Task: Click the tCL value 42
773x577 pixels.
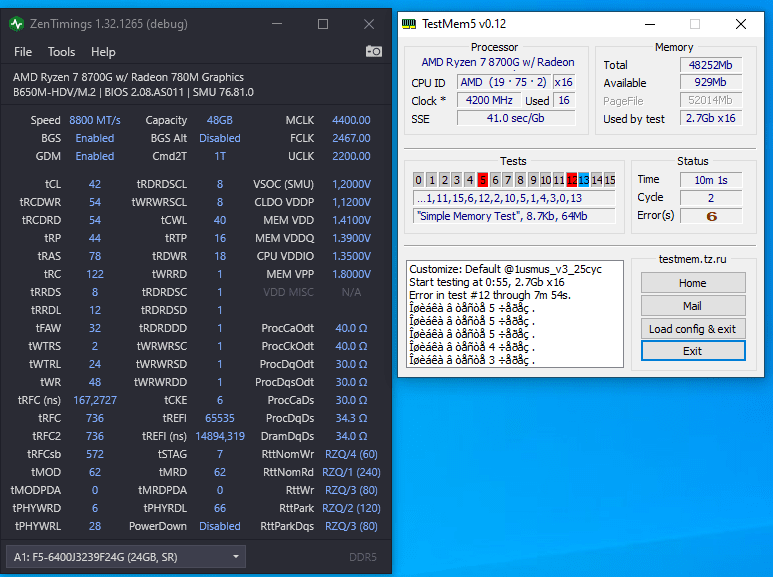Action: click(x=95, y=184)
